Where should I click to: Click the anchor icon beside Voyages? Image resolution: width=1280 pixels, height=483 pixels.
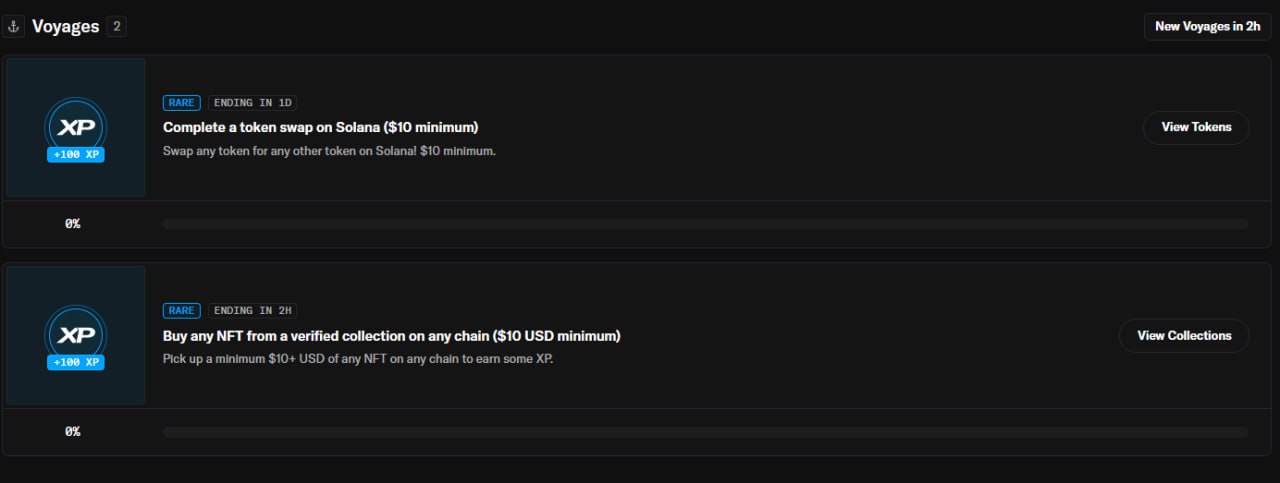click(14, 27)
